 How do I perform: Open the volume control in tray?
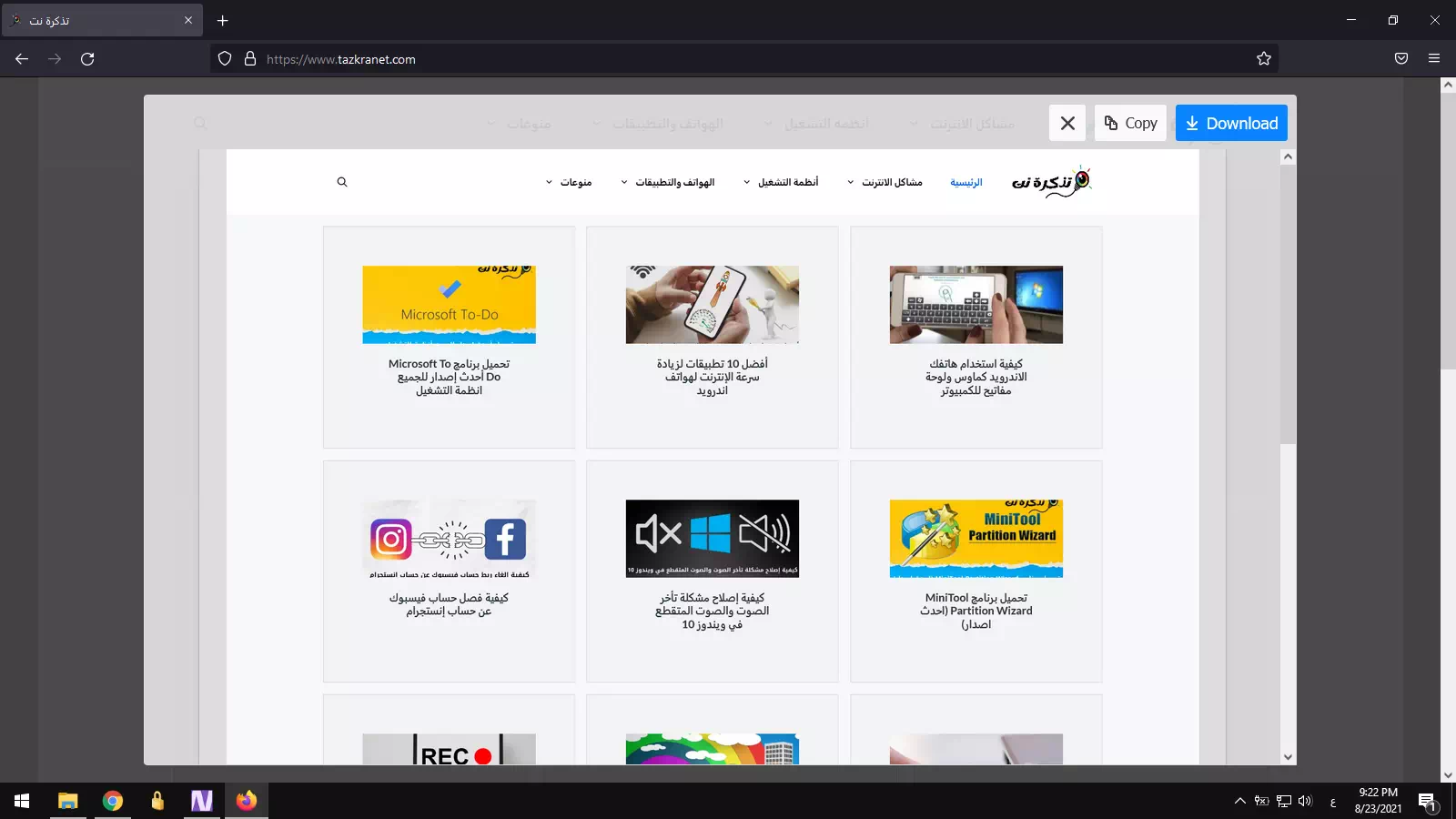point(1306,801)
